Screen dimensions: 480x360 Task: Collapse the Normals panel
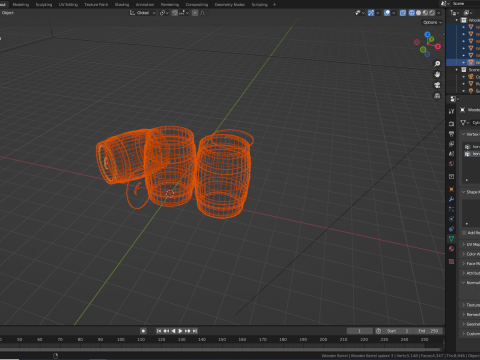[x=463, y=282]
